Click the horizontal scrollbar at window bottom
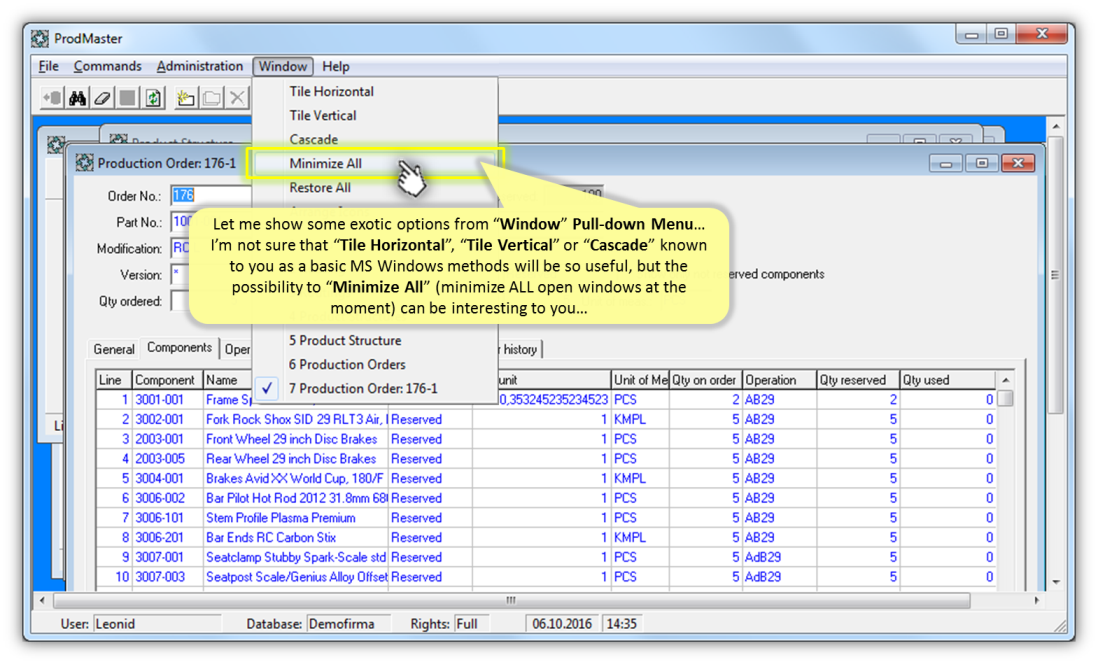The image size is (1098, 664). click(x=510, y=601)
